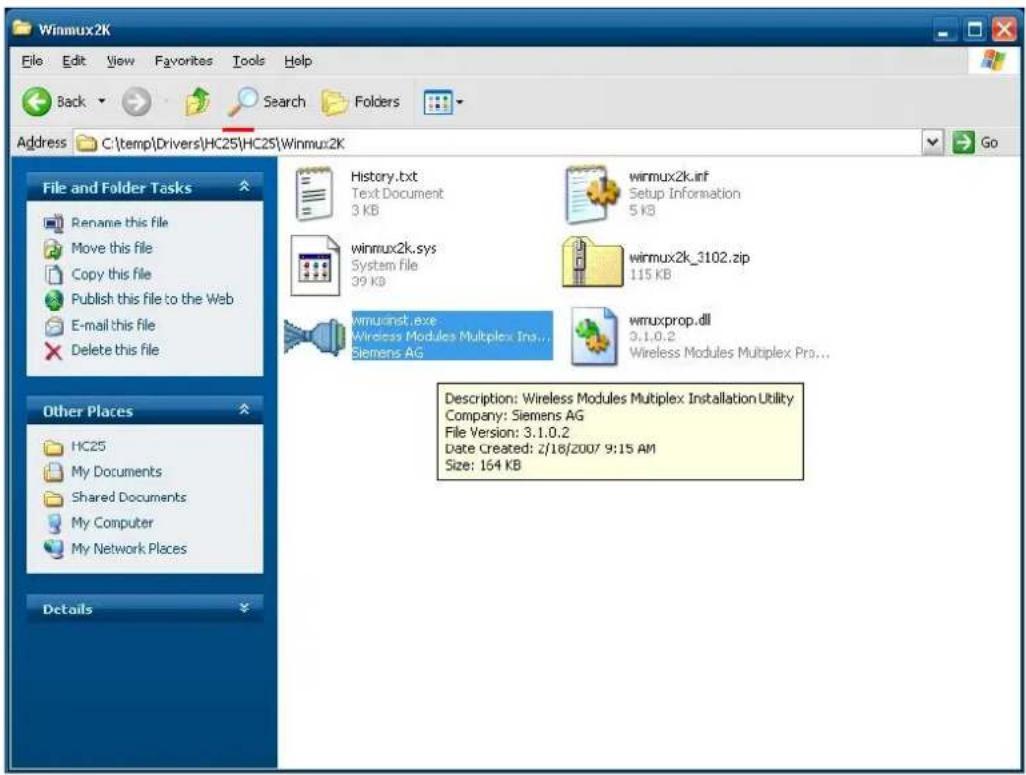Select the wmuxinst.exe connector icon
The image size is (1026, 775).
click(315, 336)
